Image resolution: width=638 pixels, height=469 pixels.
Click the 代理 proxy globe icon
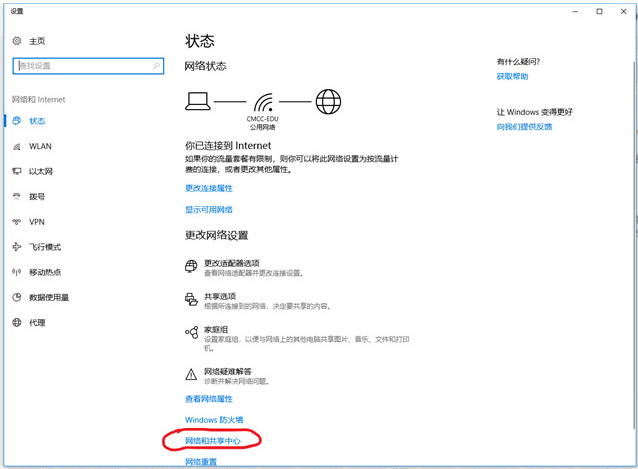(17, 323)
